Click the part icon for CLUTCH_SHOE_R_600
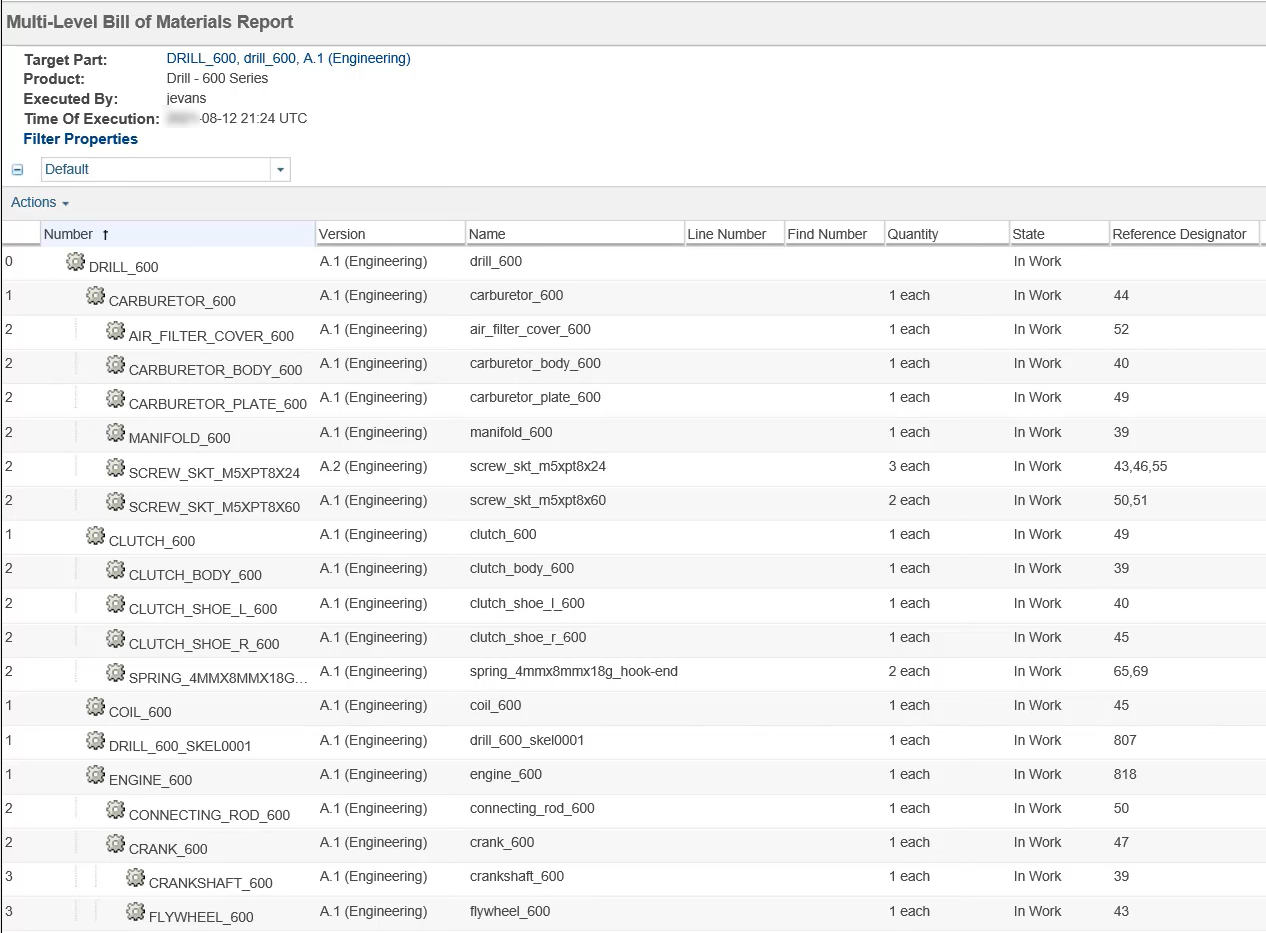Viewport: 1266px width, 933px height. (x=115, y=638)
